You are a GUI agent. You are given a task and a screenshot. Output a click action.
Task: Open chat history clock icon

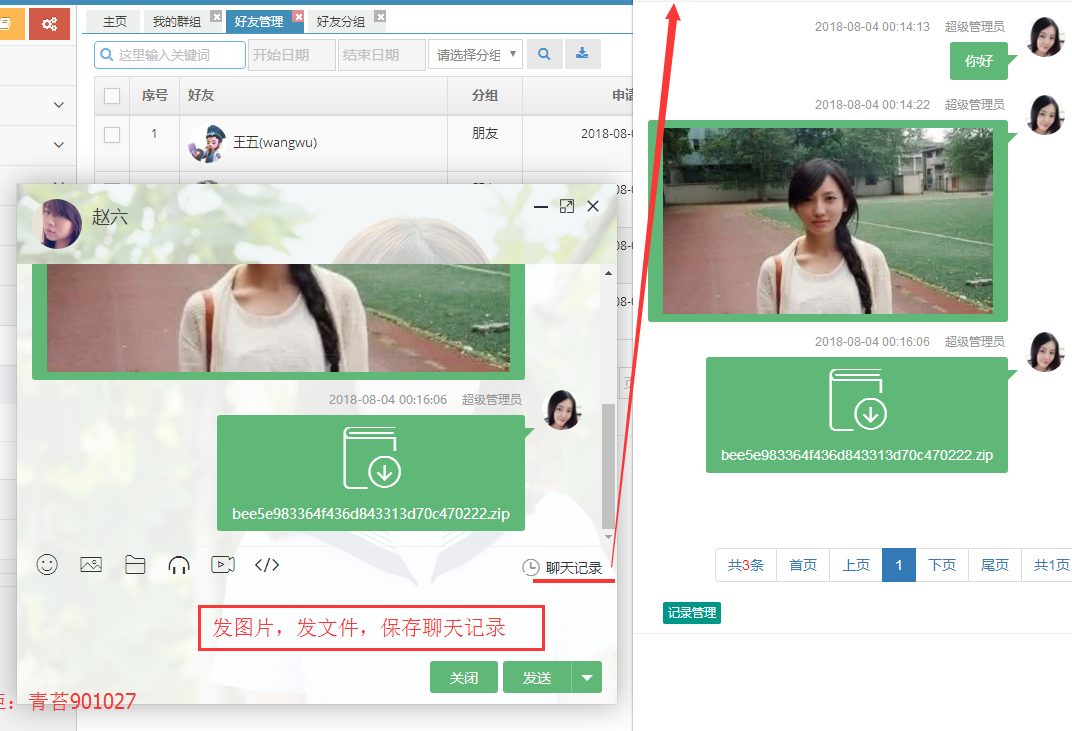point(531,568)
